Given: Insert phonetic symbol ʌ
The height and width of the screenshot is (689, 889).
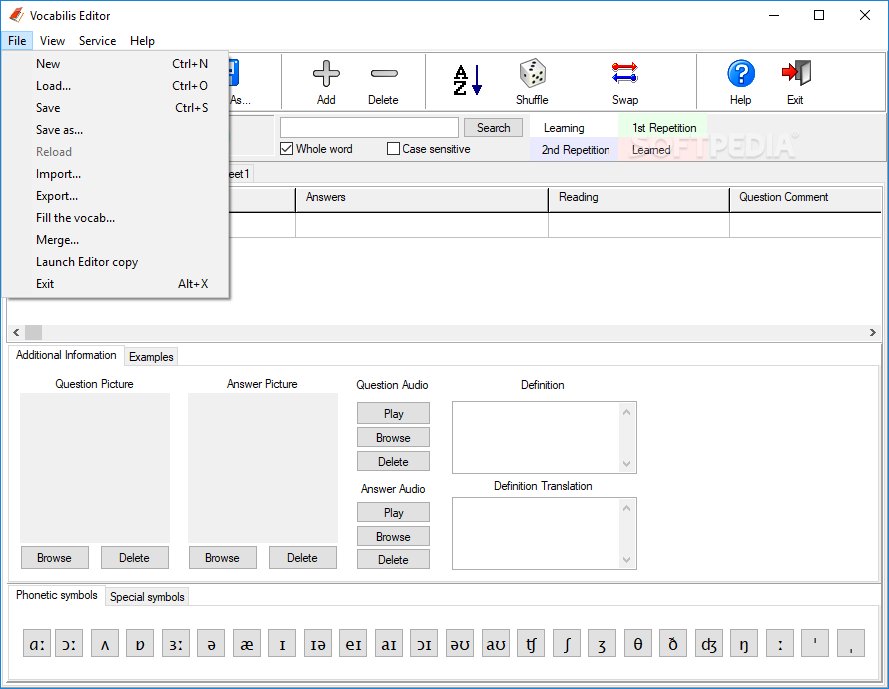Looking at the screenshot, I should pyautogui.click(x=105, y=644).
